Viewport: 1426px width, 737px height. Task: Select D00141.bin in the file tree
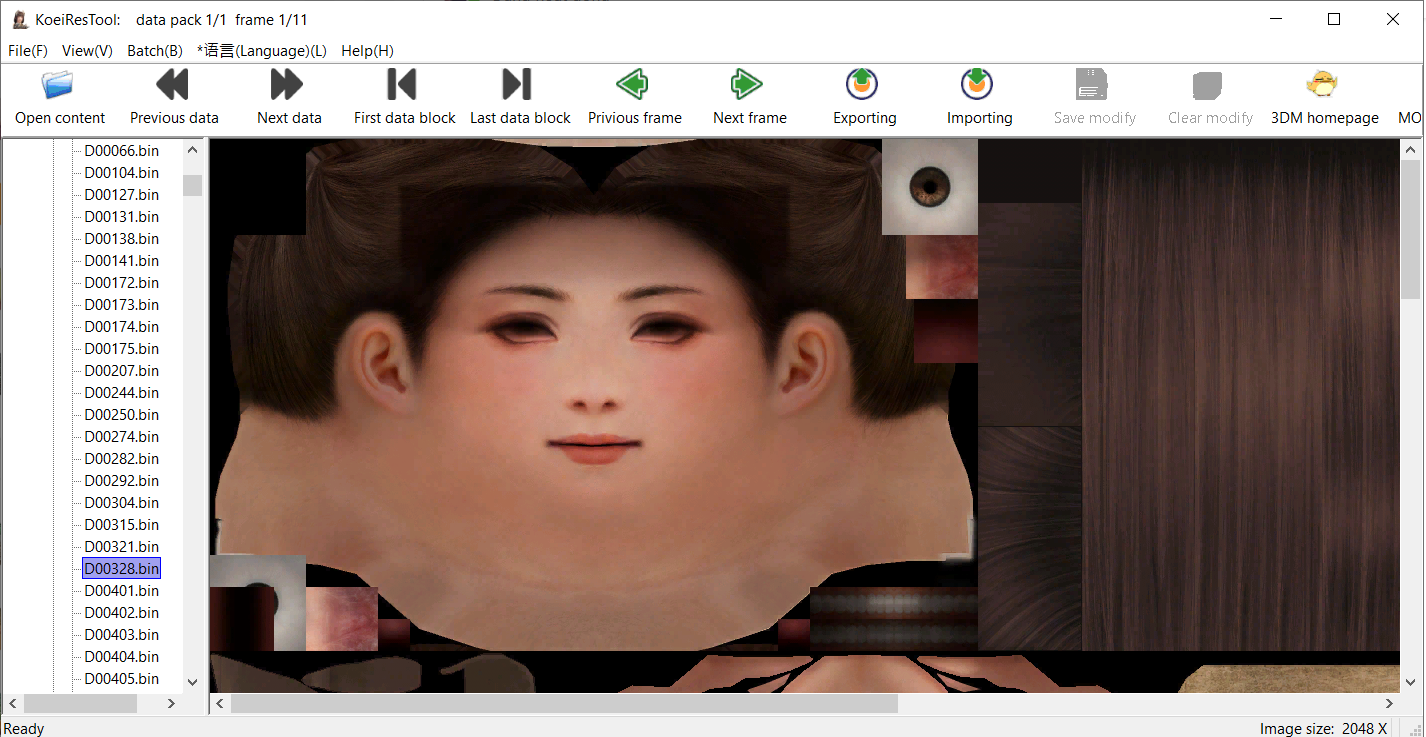coord(121,261)
